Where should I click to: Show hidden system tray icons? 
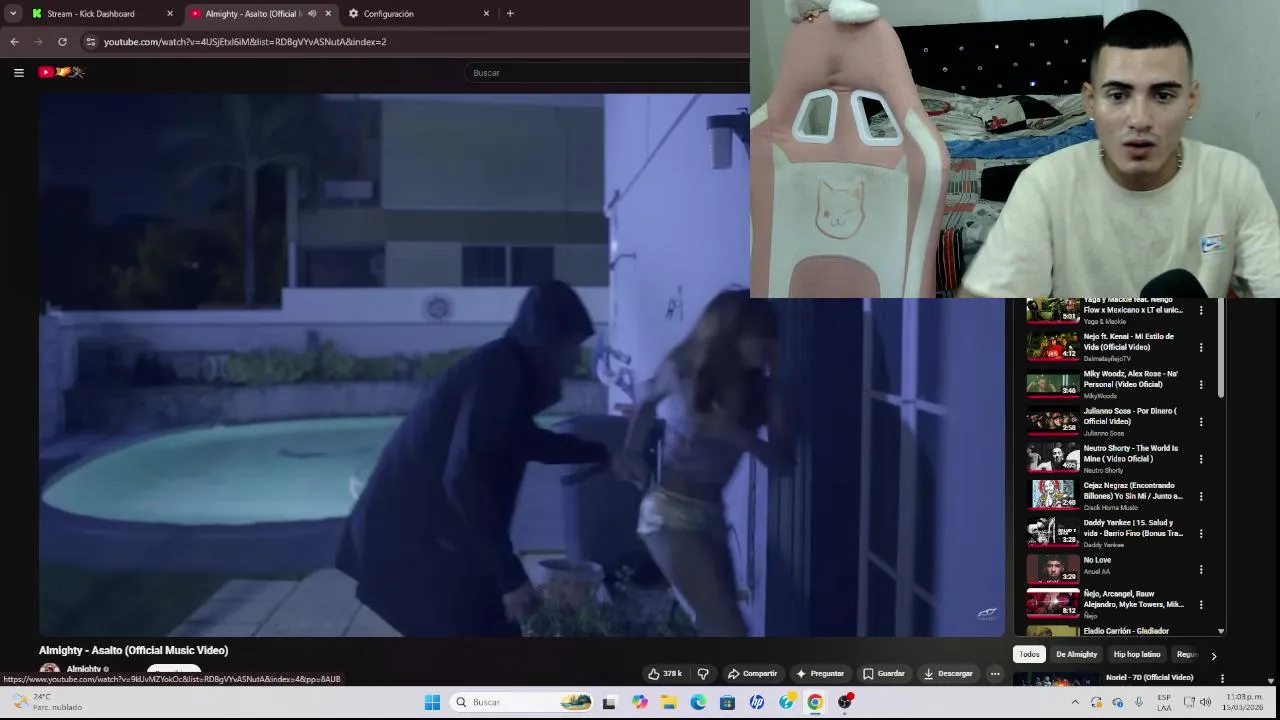click(x=1075, y=702)
